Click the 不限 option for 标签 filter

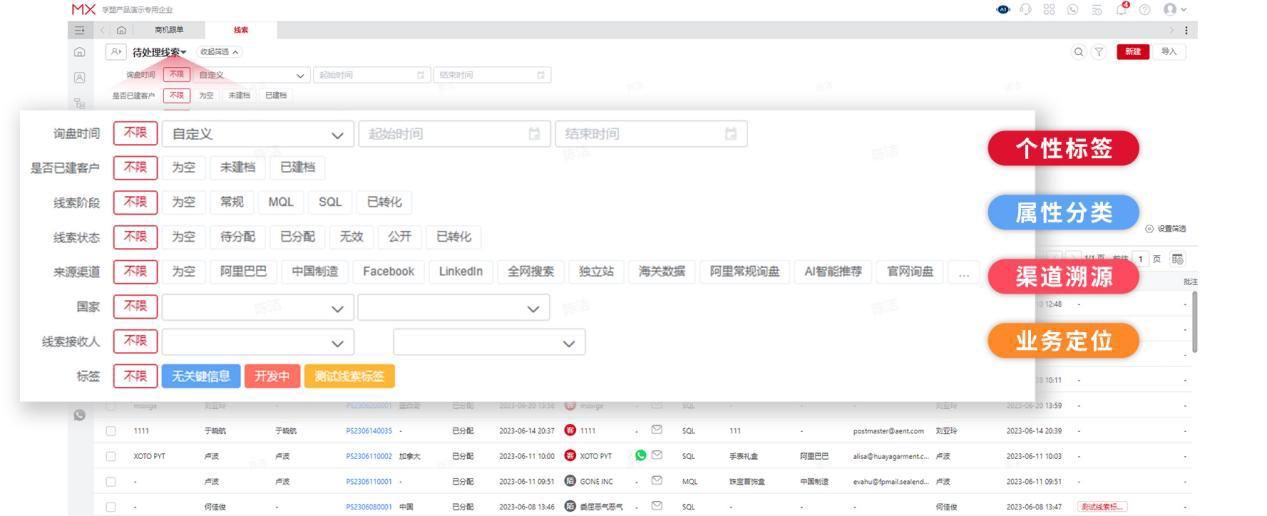click(x=134, y=376)
